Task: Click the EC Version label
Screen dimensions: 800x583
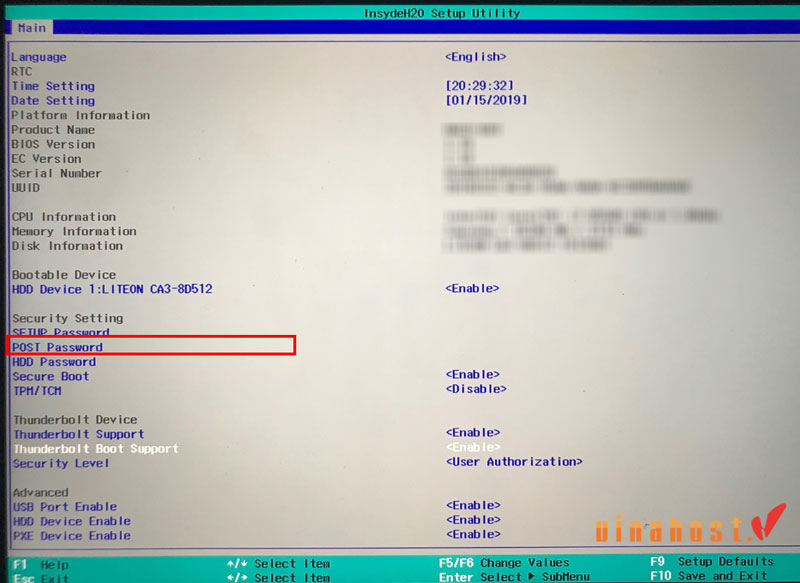Action: click(x=46, y=159)
